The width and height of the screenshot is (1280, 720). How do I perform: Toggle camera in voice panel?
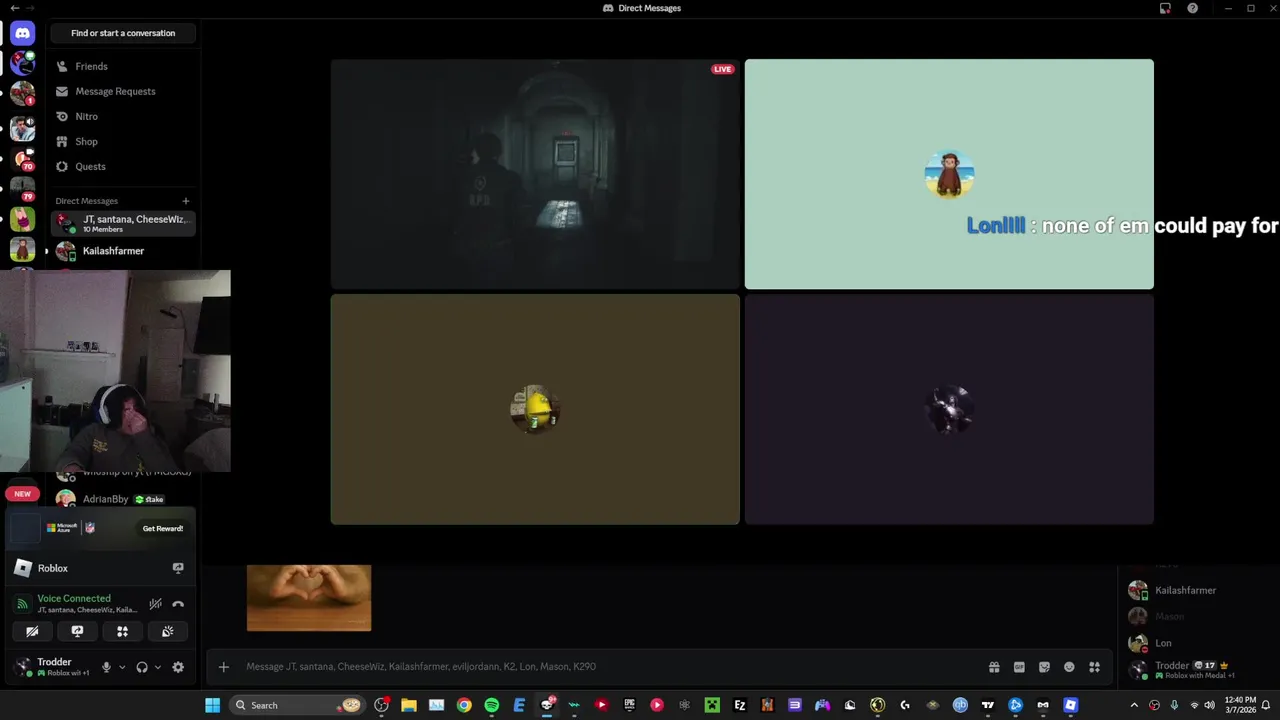[32, 631]
